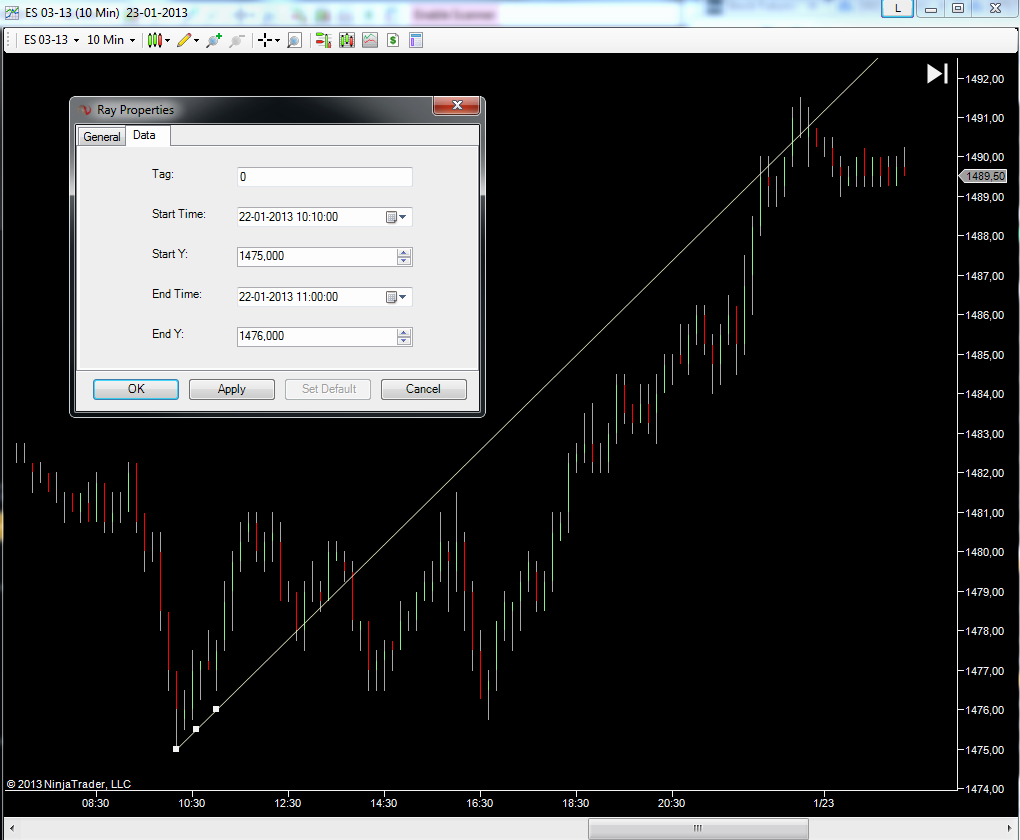Screen dimensions: 1020x840
Task: Click the horizontal scrollbar thumb
Action: click(698, 828)
